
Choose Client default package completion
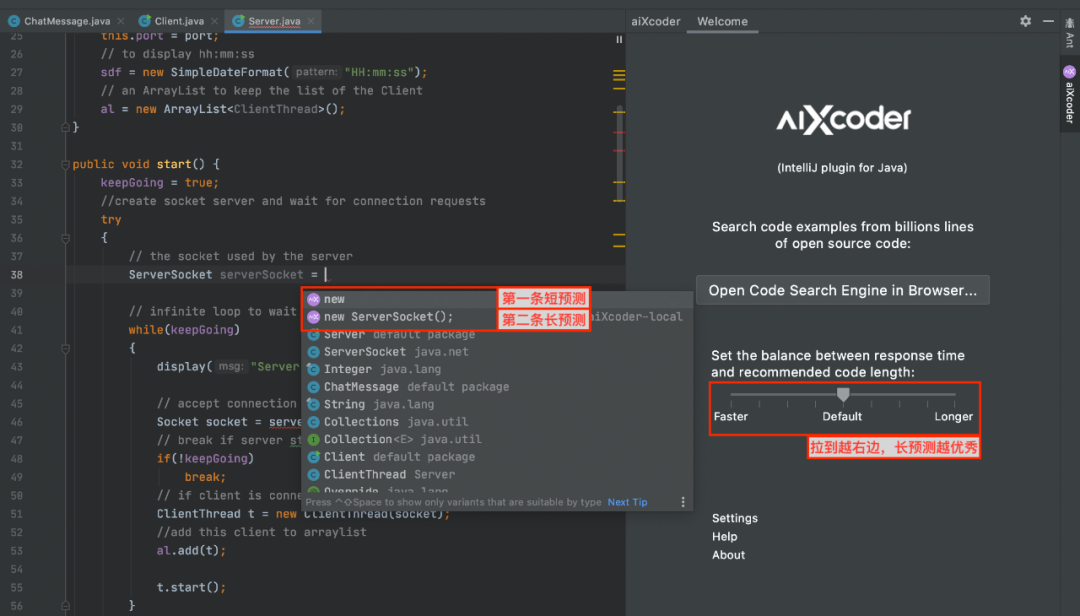[x=497, y=457]
